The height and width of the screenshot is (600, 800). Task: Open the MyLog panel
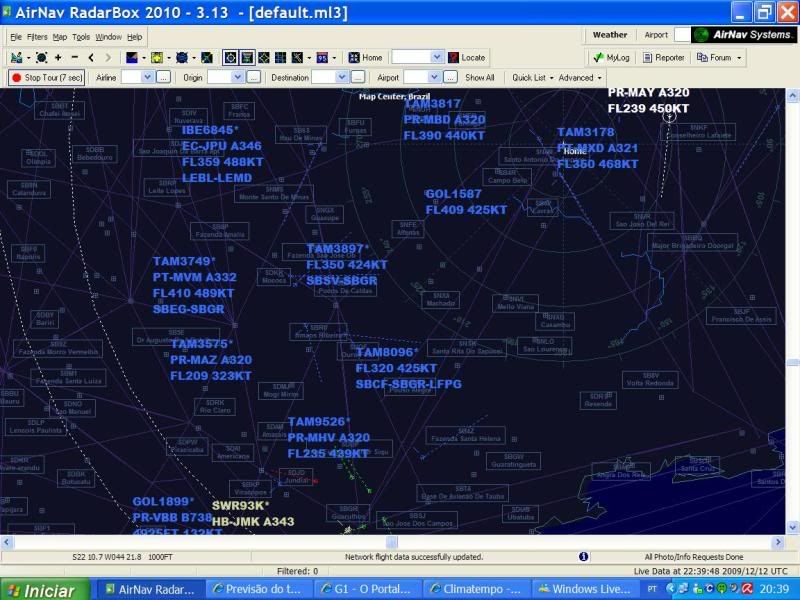click(611, 58)
